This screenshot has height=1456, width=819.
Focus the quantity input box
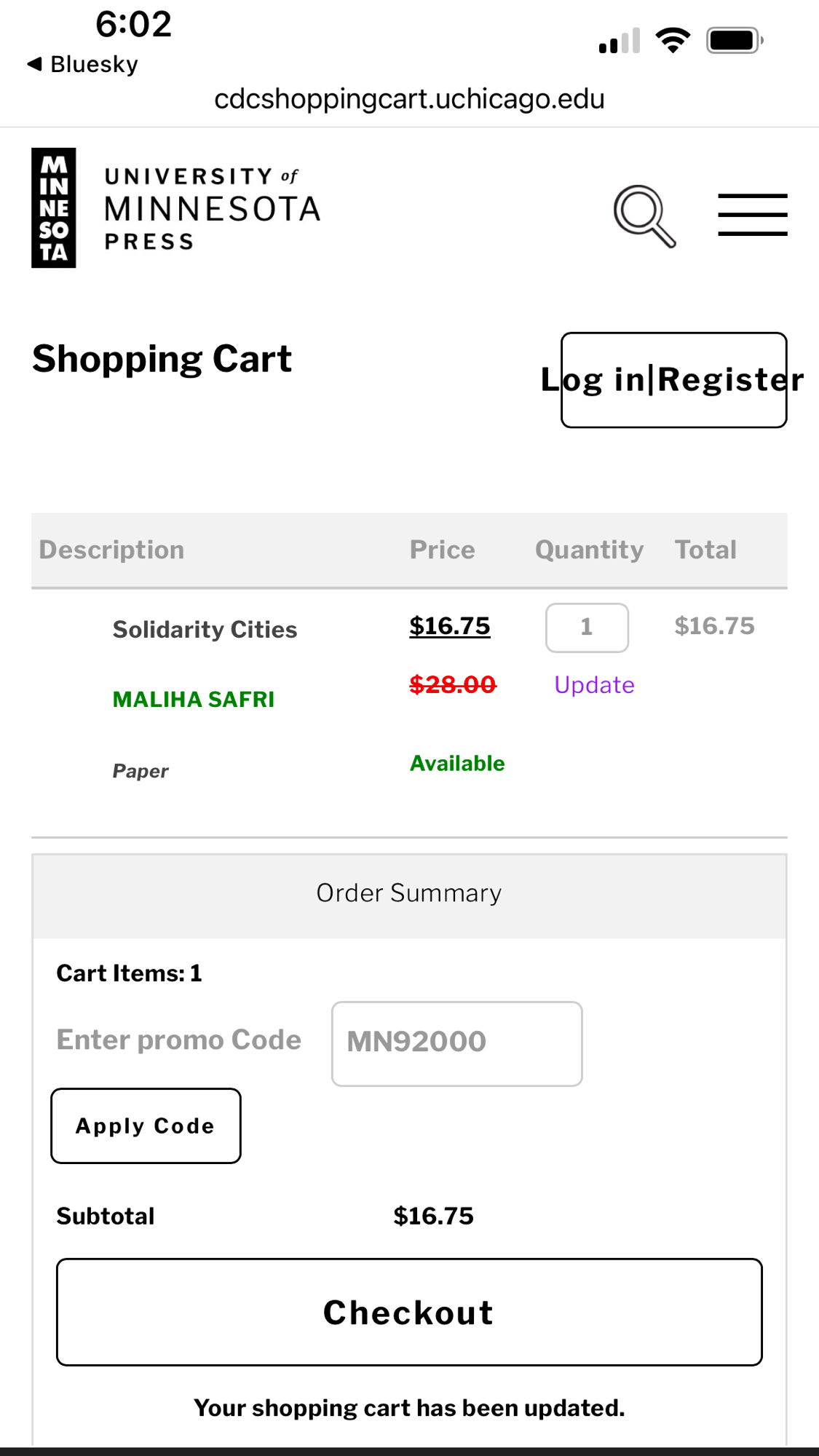[587, 628]
